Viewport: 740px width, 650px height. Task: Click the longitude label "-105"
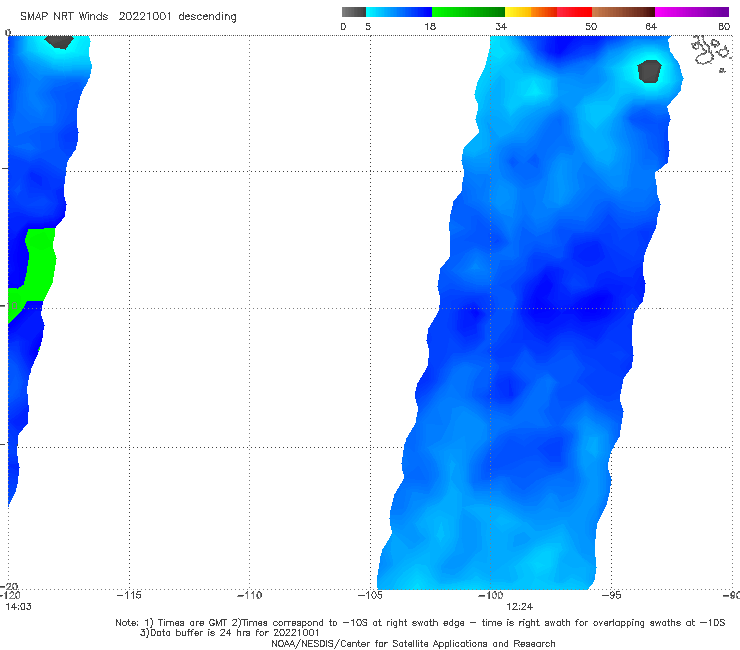tap(370, 595)
